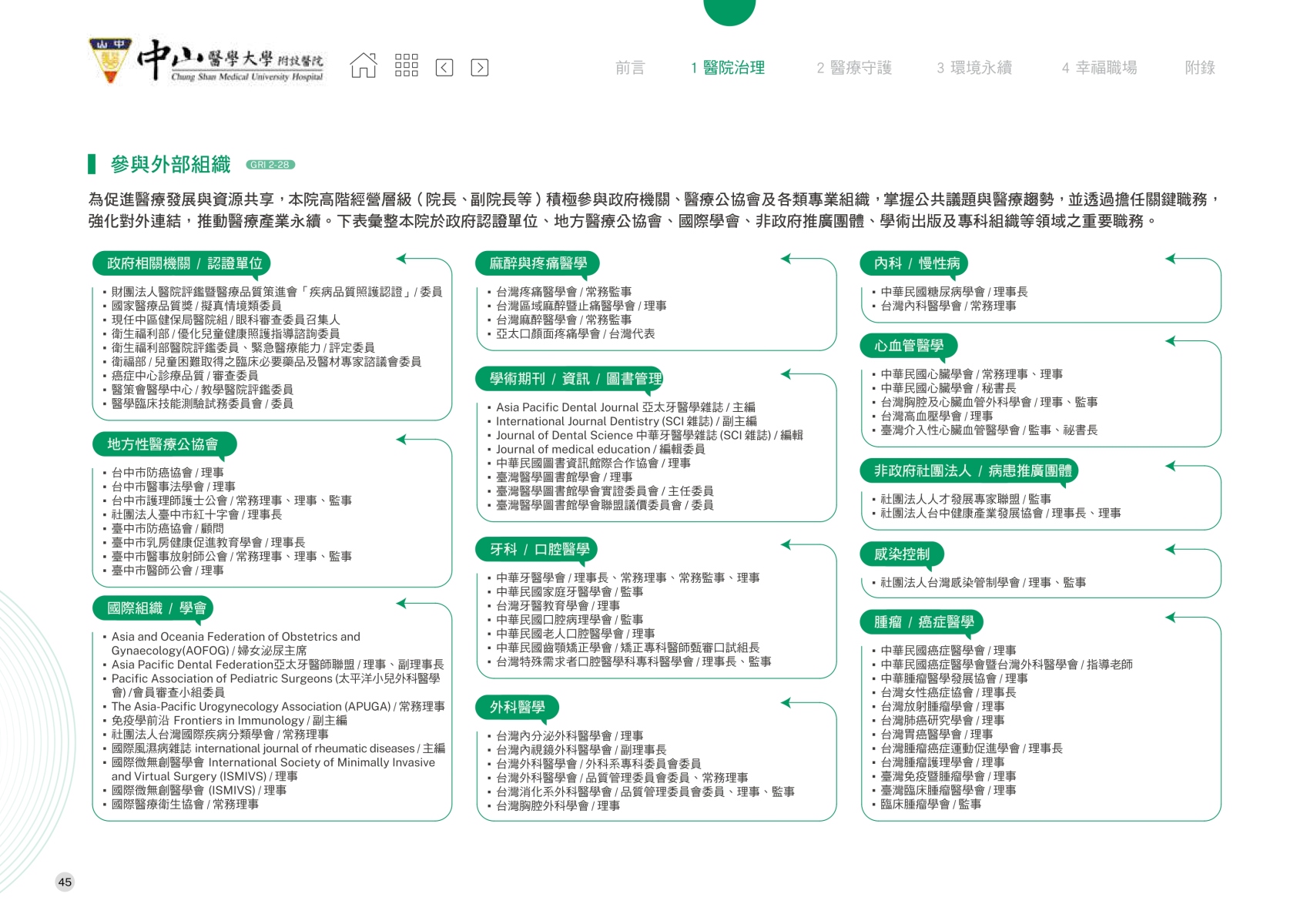The image size is (1307, 924).
Task: Switch to 2 醫療守護 tab
Action: point(853,68)
